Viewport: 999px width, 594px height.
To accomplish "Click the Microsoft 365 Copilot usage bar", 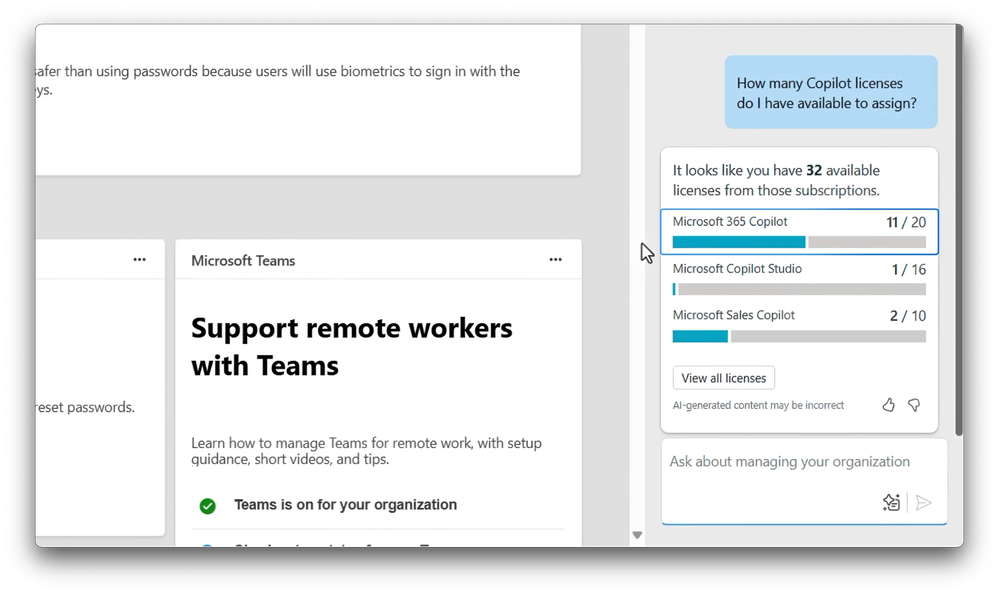I will 799,242.
